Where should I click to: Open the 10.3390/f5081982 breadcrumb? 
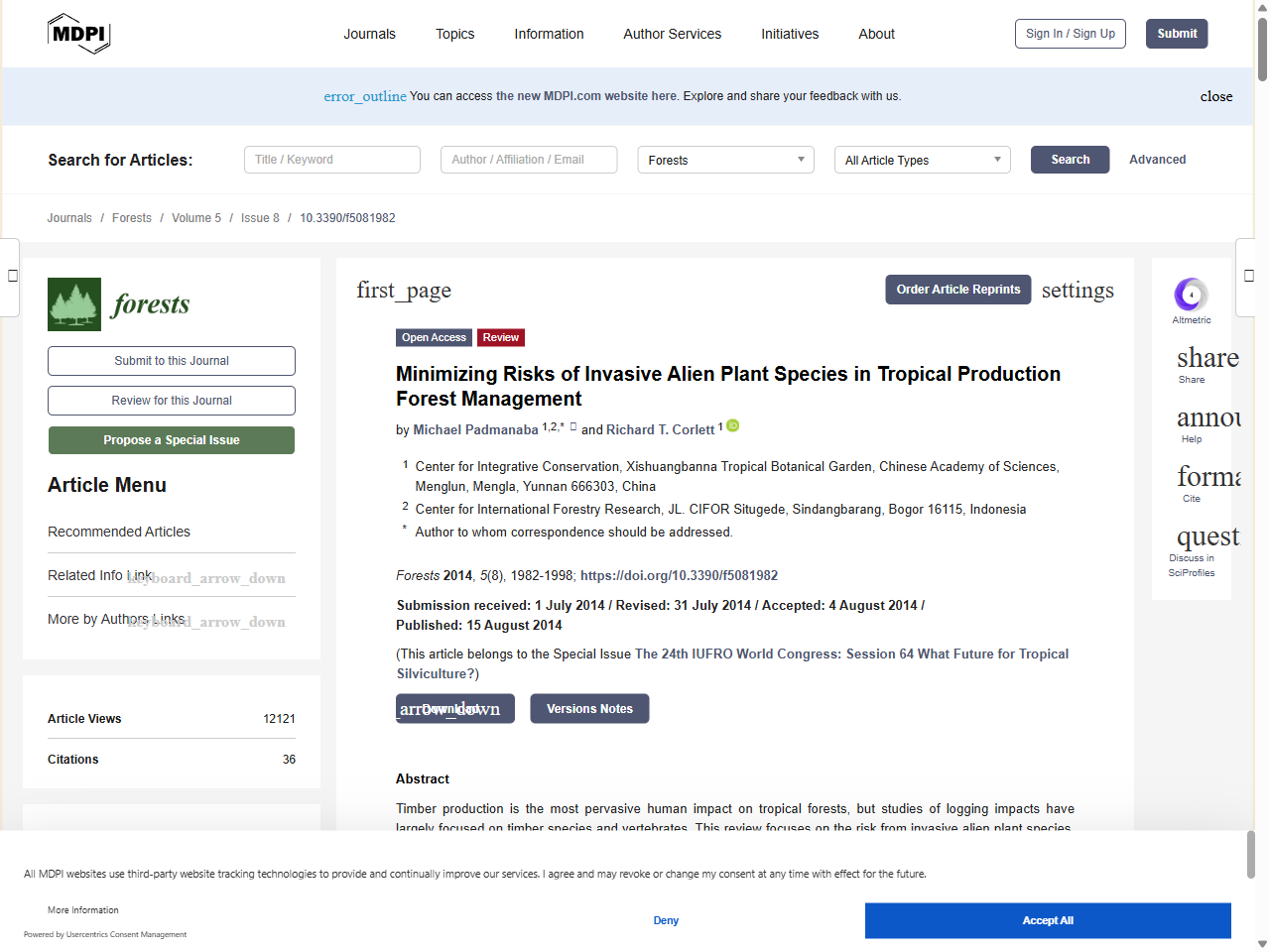point(347,218)
